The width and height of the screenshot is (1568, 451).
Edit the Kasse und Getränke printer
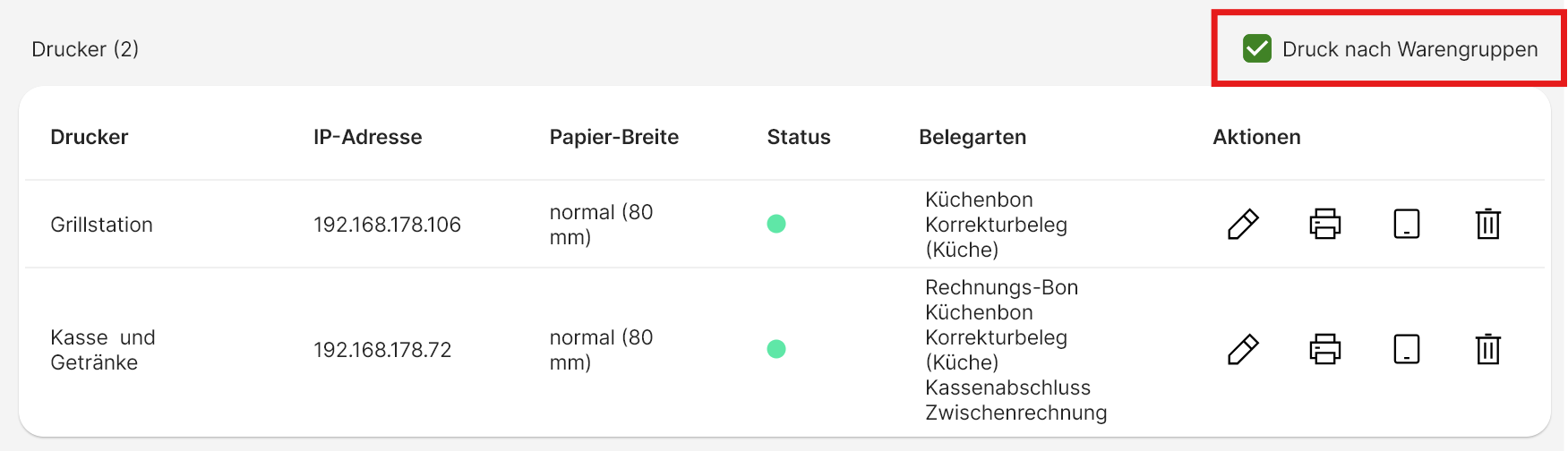coord(1243,349)
